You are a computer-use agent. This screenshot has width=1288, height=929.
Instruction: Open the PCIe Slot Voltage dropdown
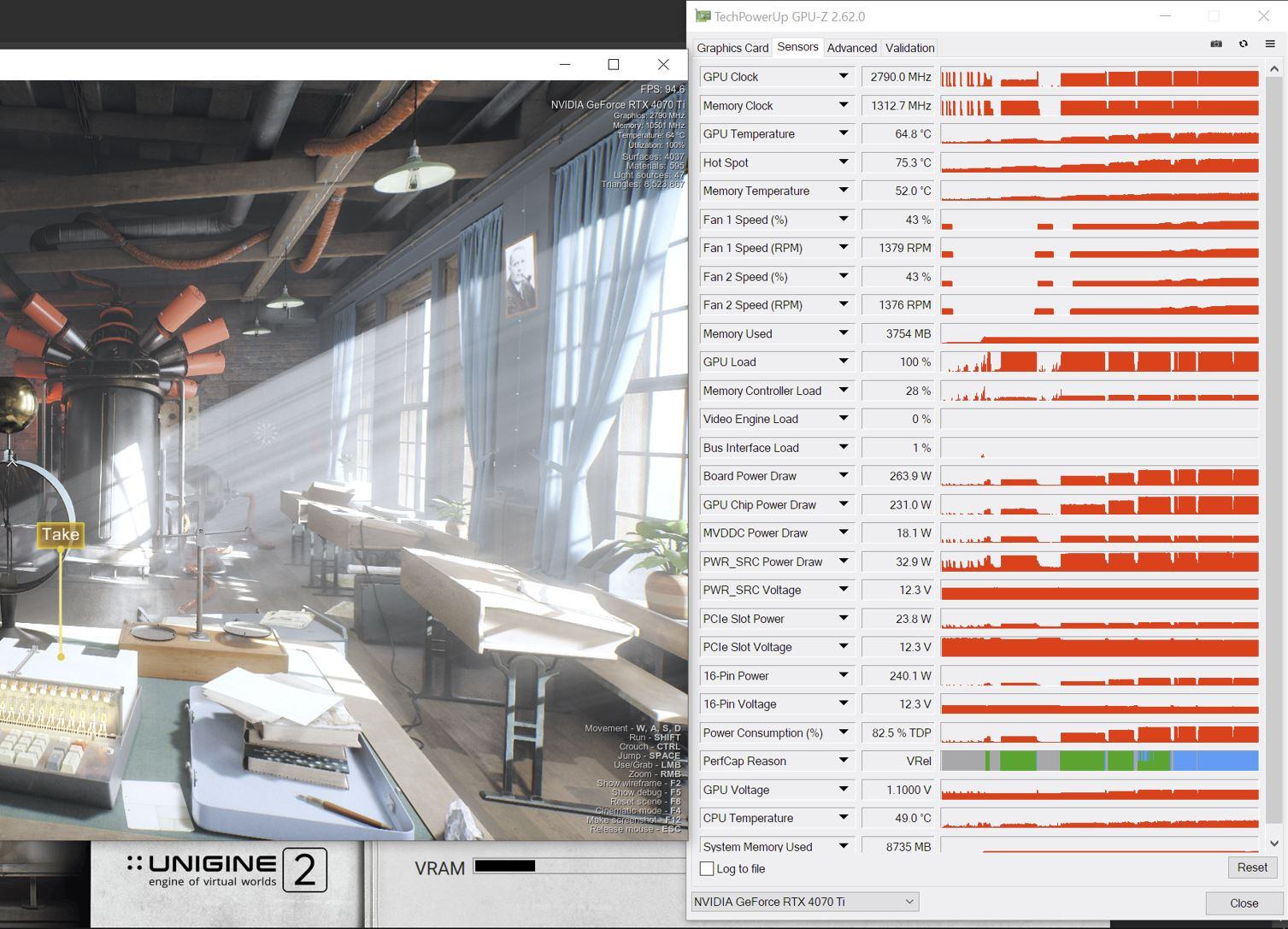(844, 647)
